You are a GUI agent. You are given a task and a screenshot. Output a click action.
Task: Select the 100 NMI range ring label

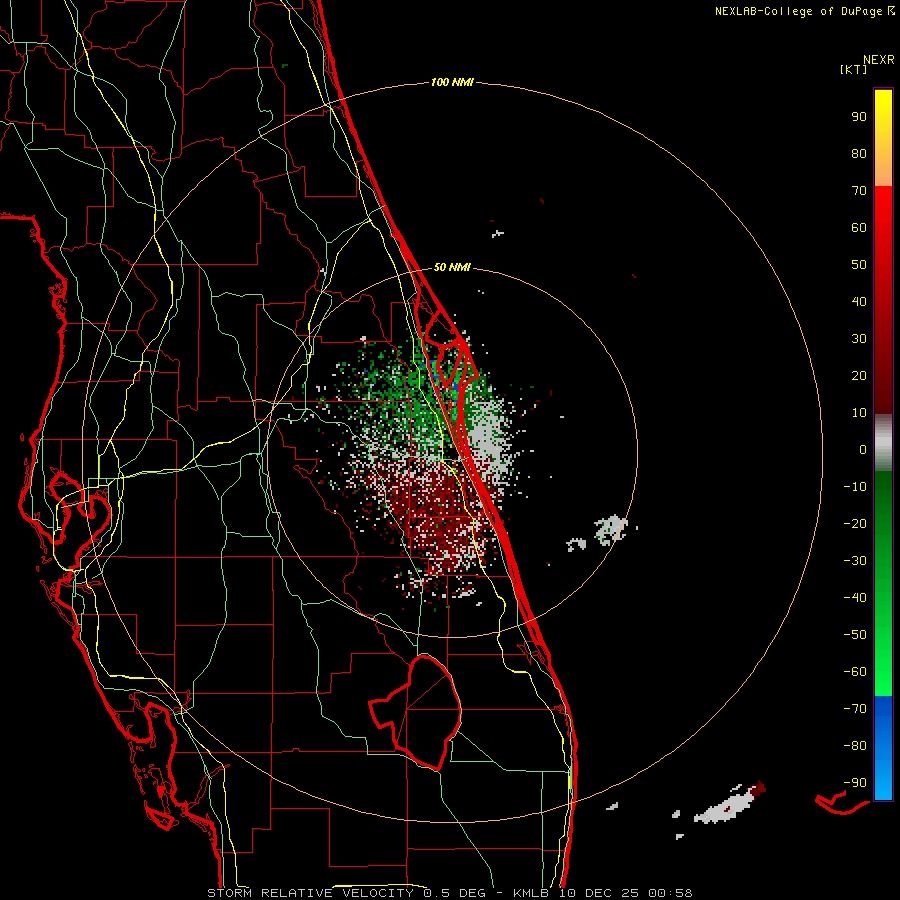(452, 82)
